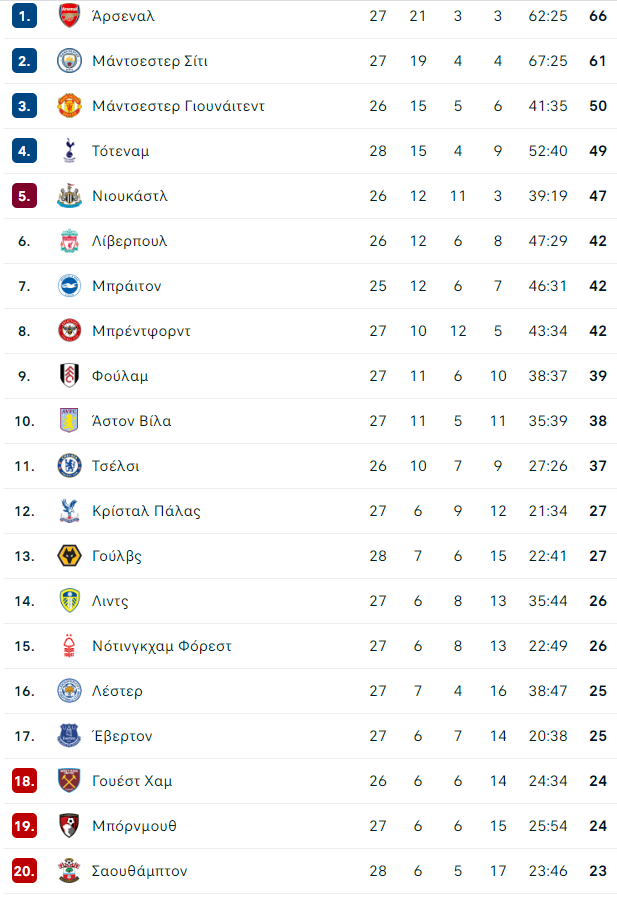
Task: Click the Nottingham Forest tree crest
Action: (69, 646)
